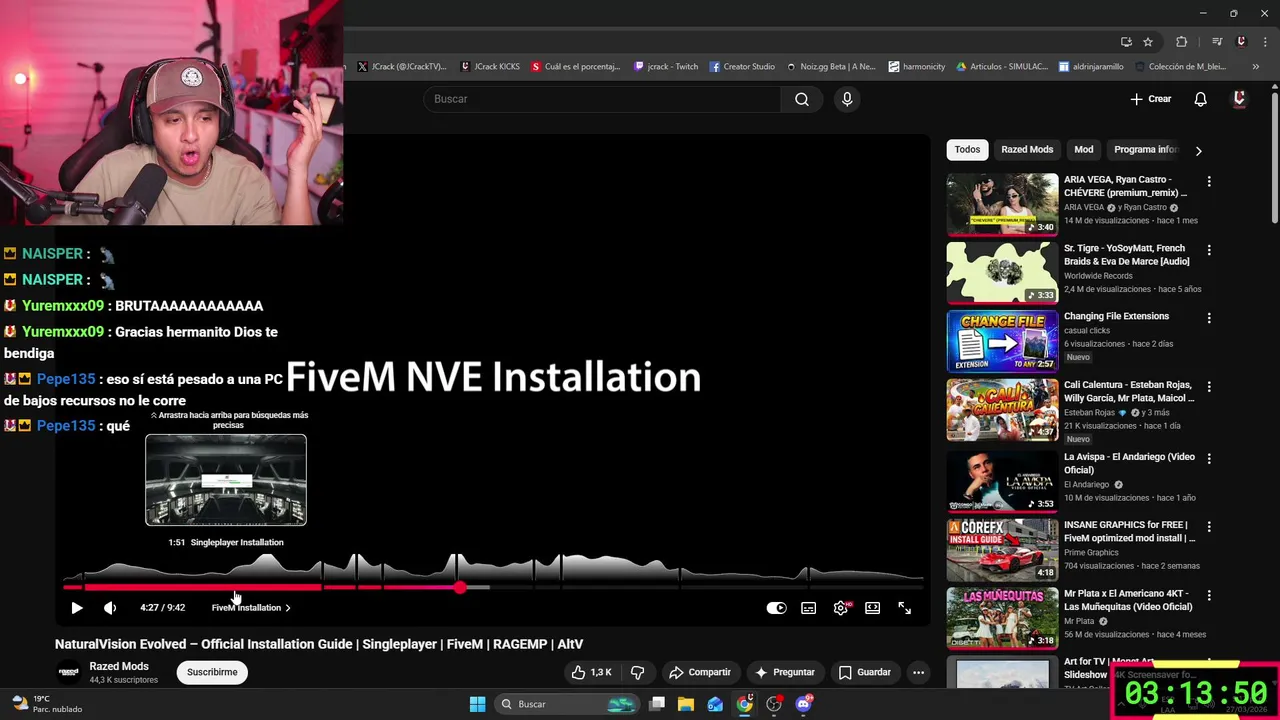Open the jcrack - Twitch bookmark
Screen dimensions: 1280x720
[666, 67]
